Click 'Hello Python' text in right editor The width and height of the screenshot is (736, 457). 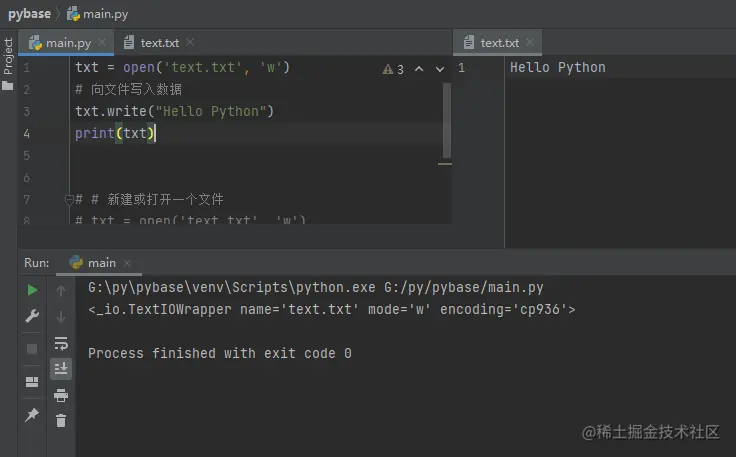(x=558, y=68)
